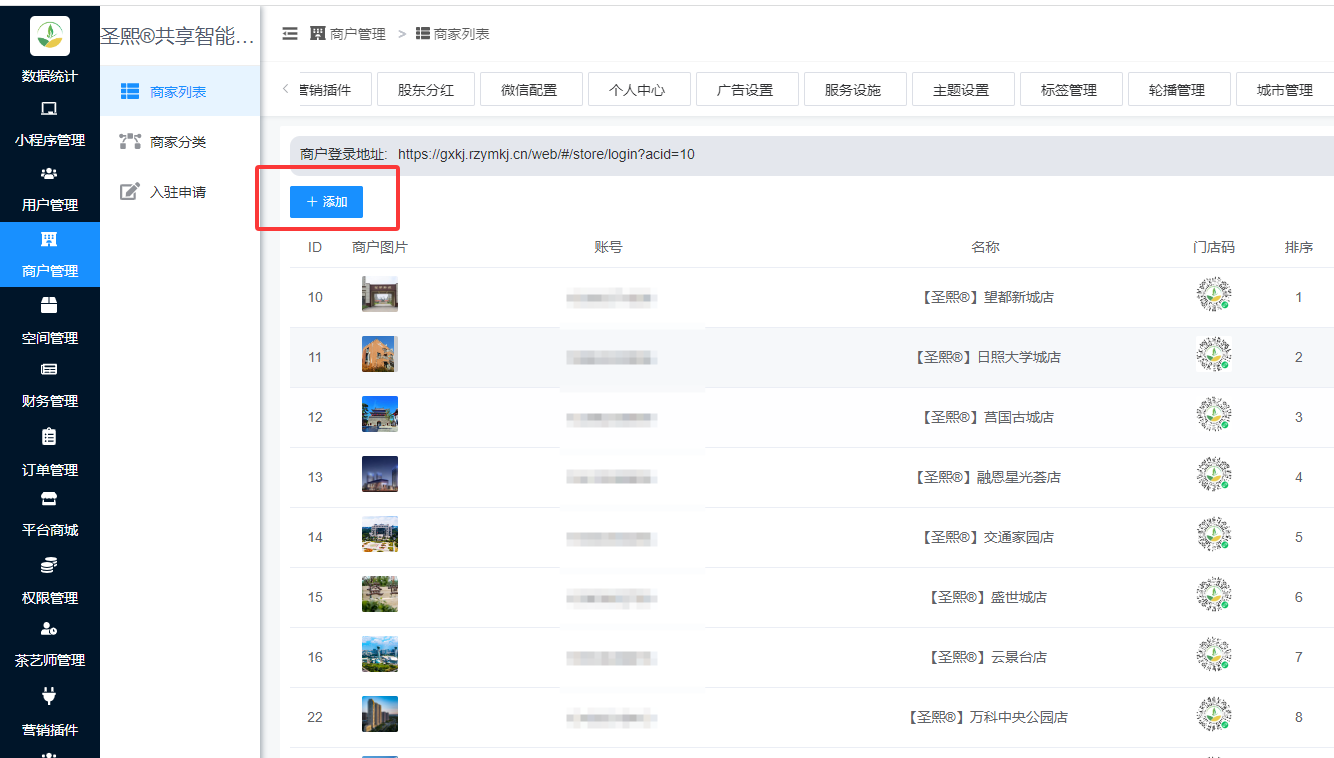Switch to the 城市管理 tab
1334x758 pixels.
pyautogui.click(x=1285, y=90)
